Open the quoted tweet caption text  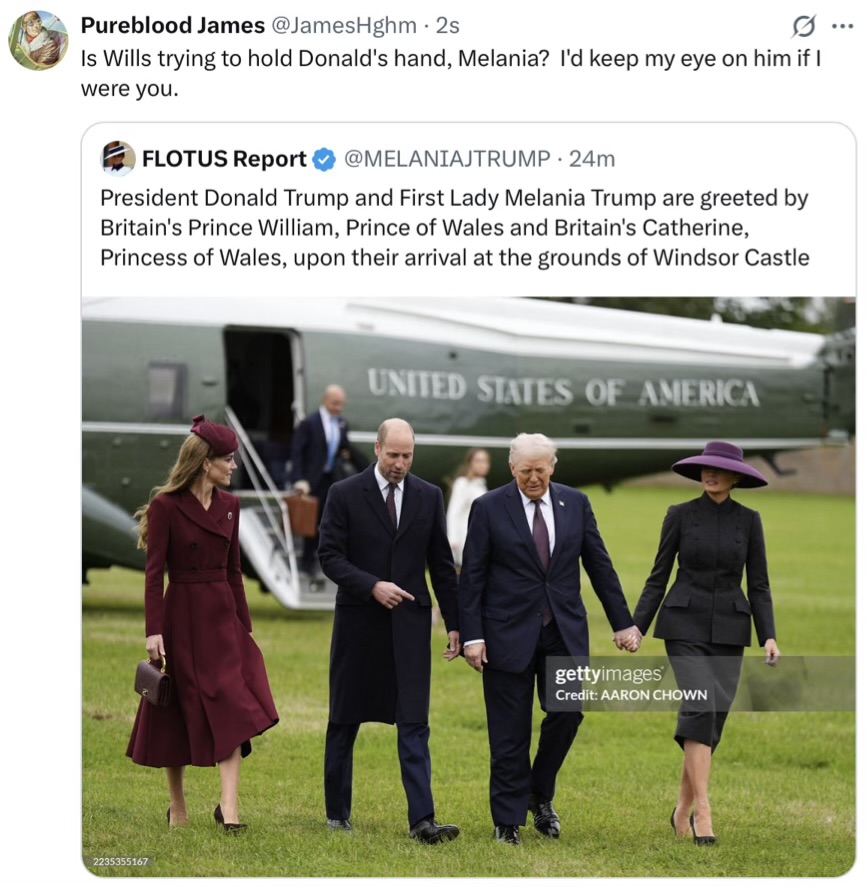coord(454,227)
